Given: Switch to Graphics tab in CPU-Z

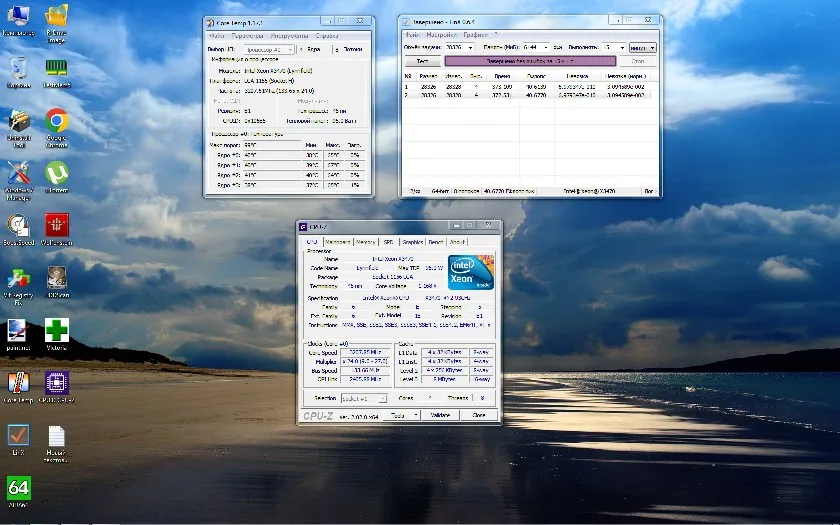Looking at the screenshot, I should coord(412,242).
